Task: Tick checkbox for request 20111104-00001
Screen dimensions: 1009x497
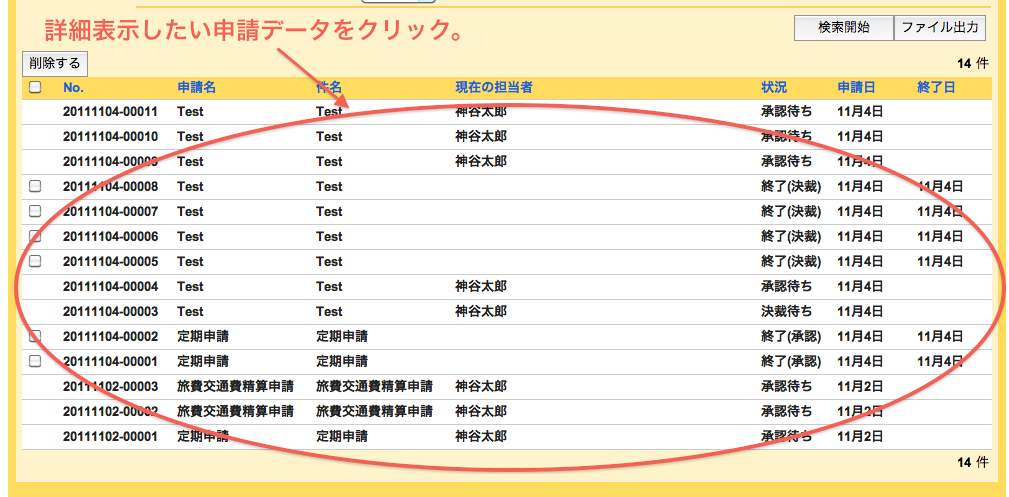Action: [35, 361]
